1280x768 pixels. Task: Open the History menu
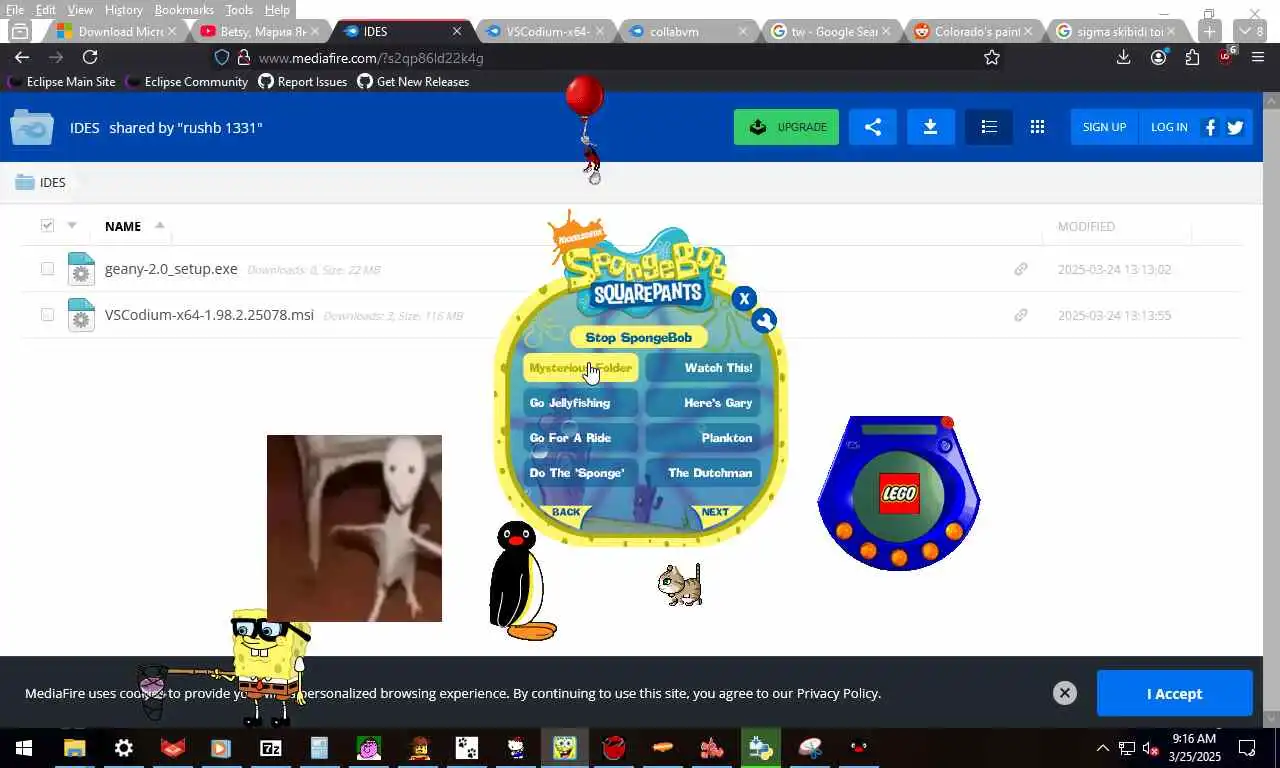tap(123, 9)
